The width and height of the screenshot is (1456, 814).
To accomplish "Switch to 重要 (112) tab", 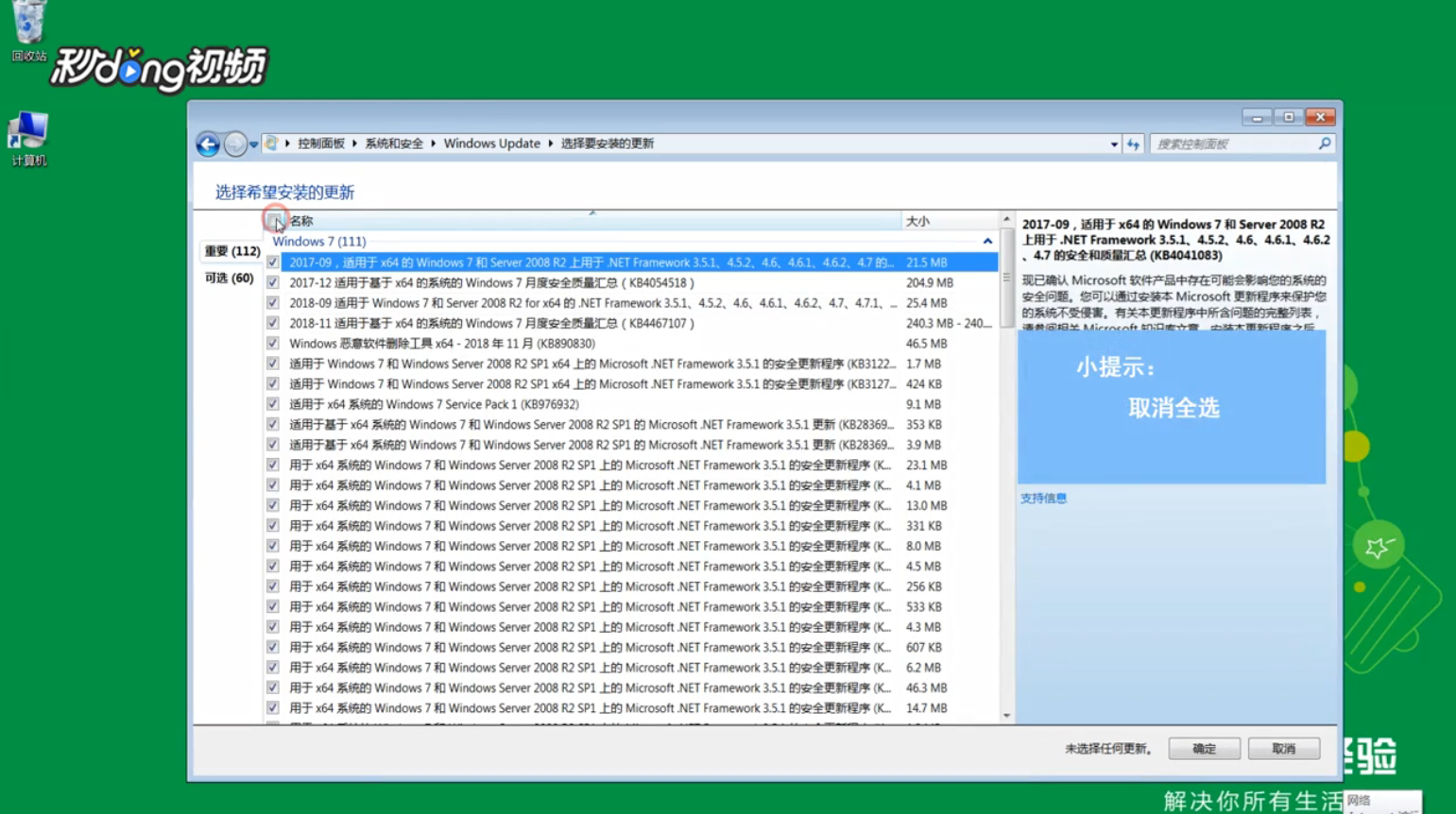I will (x=231, y=251).
